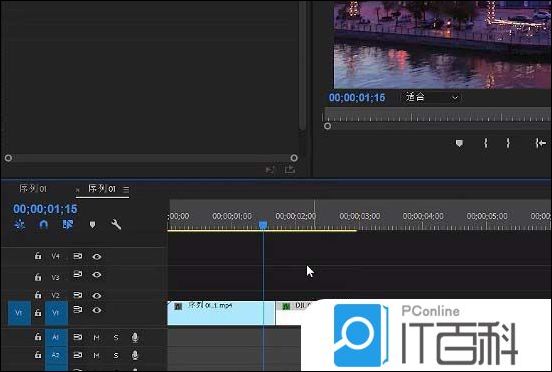The height and width of the screenshot is (372, 552).
Task: Click the program monitor time ruler
Action: pos(437,115)
